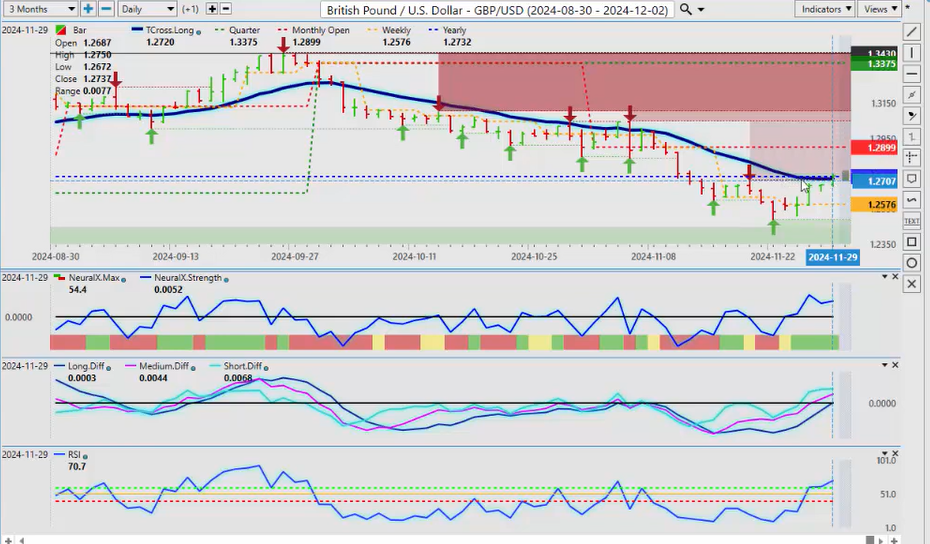Click the 2024-10-11 date axis label

414,257
